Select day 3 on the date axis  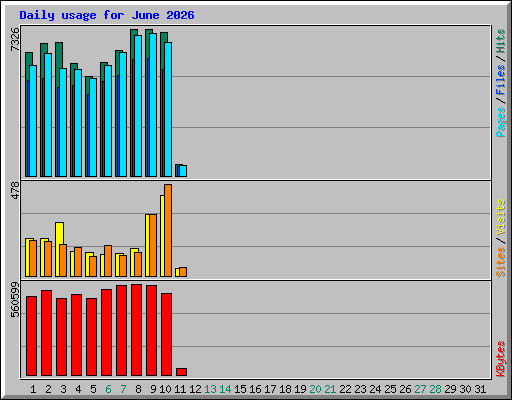(x=63, y=389)
